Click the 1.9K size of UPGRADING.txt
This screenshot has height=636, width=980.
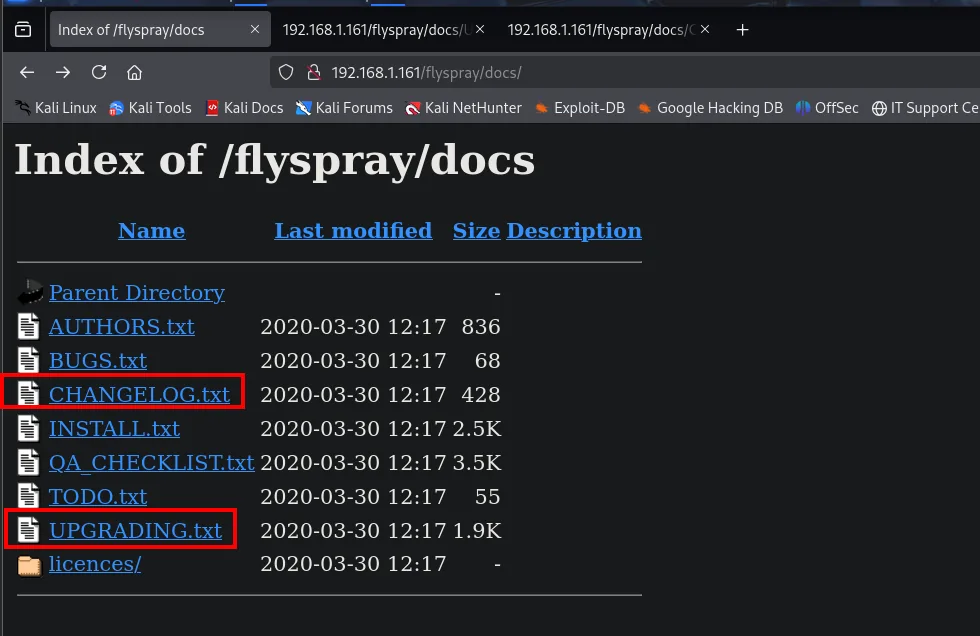(x=477, y=530)
